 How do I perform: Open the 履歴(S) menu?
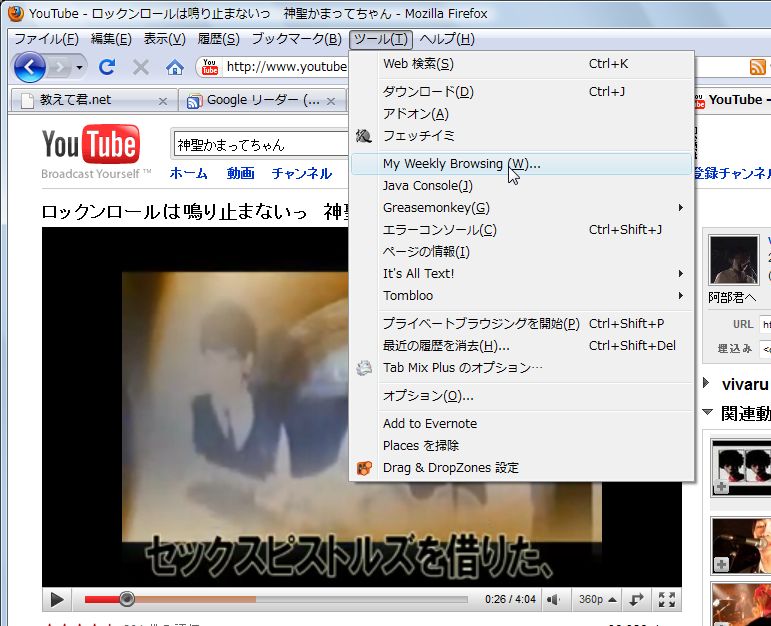click(x=218, y=39)
